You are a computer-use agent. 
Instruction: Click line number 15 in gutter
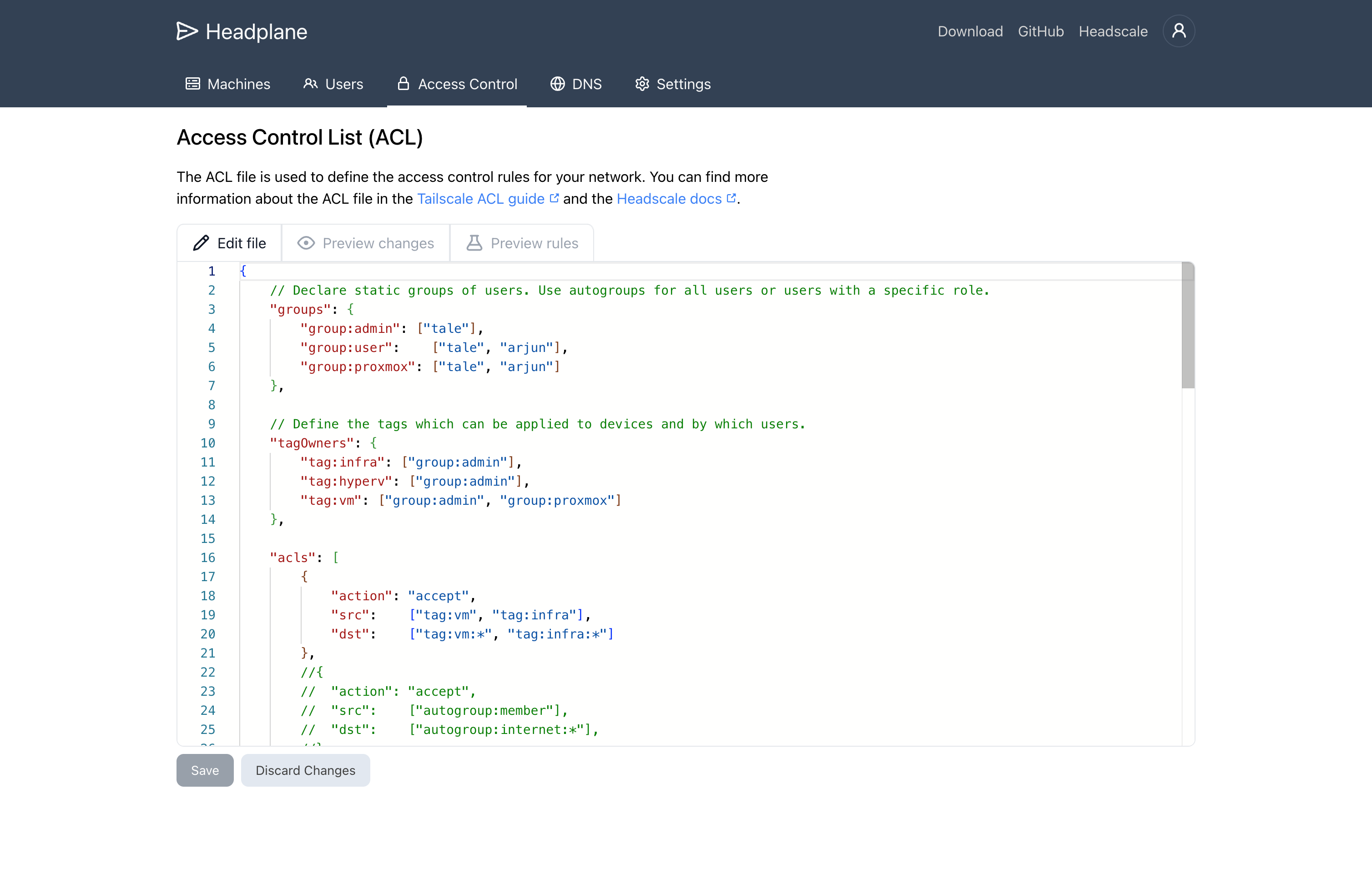tap(208, 539)
